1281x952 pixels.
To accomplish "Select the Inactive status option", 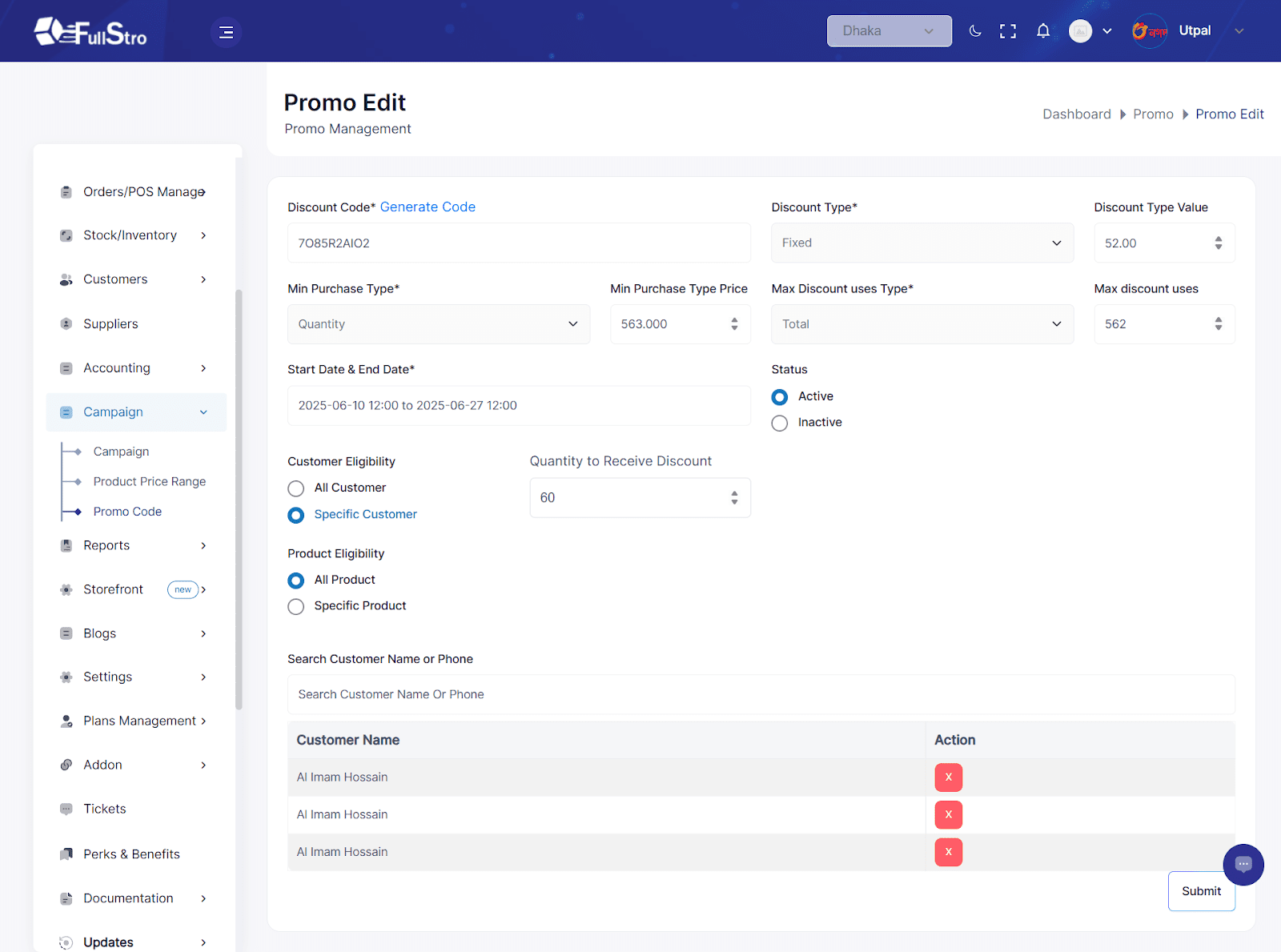I will coord(780,423).
